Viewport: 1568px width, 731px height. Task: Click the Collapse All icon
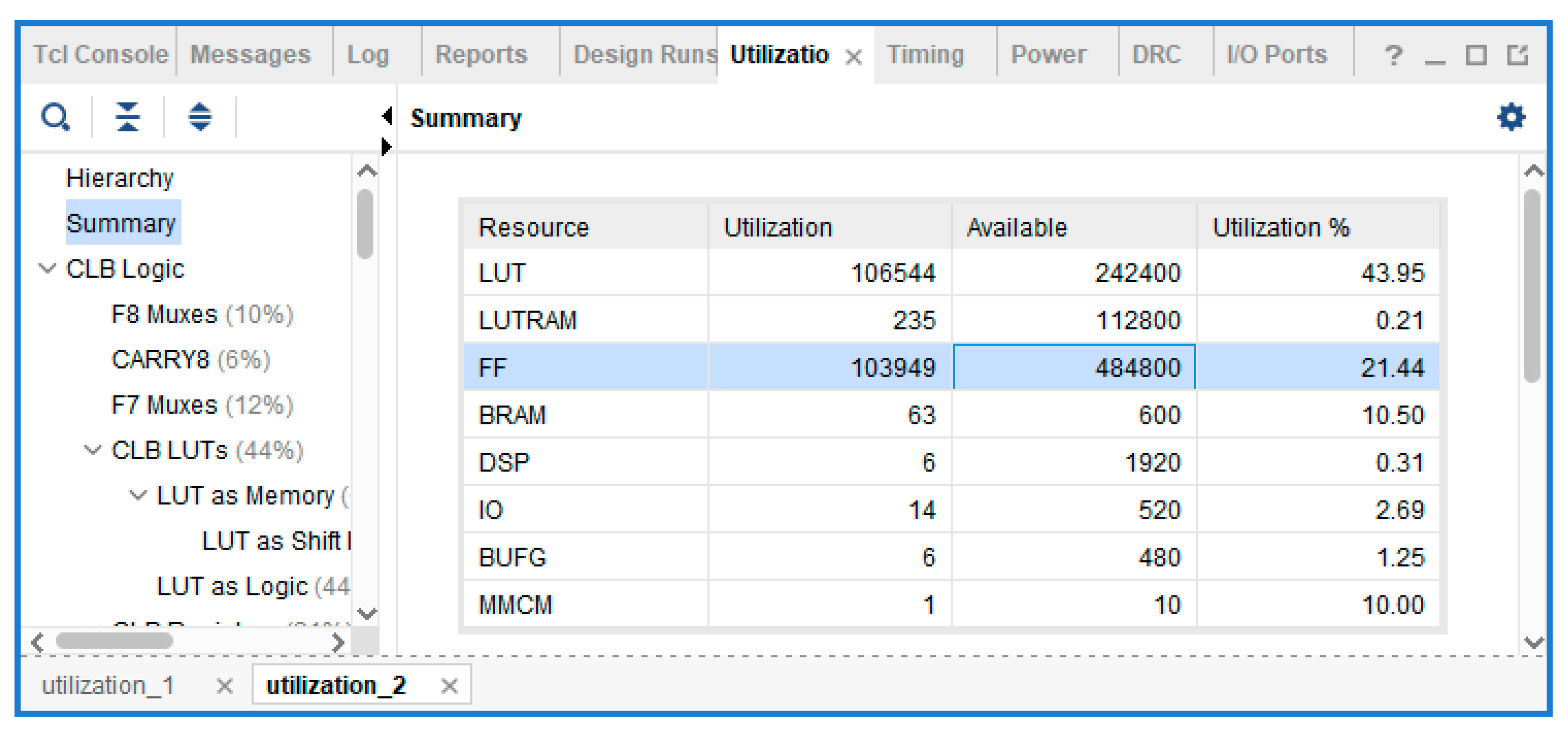128,117
